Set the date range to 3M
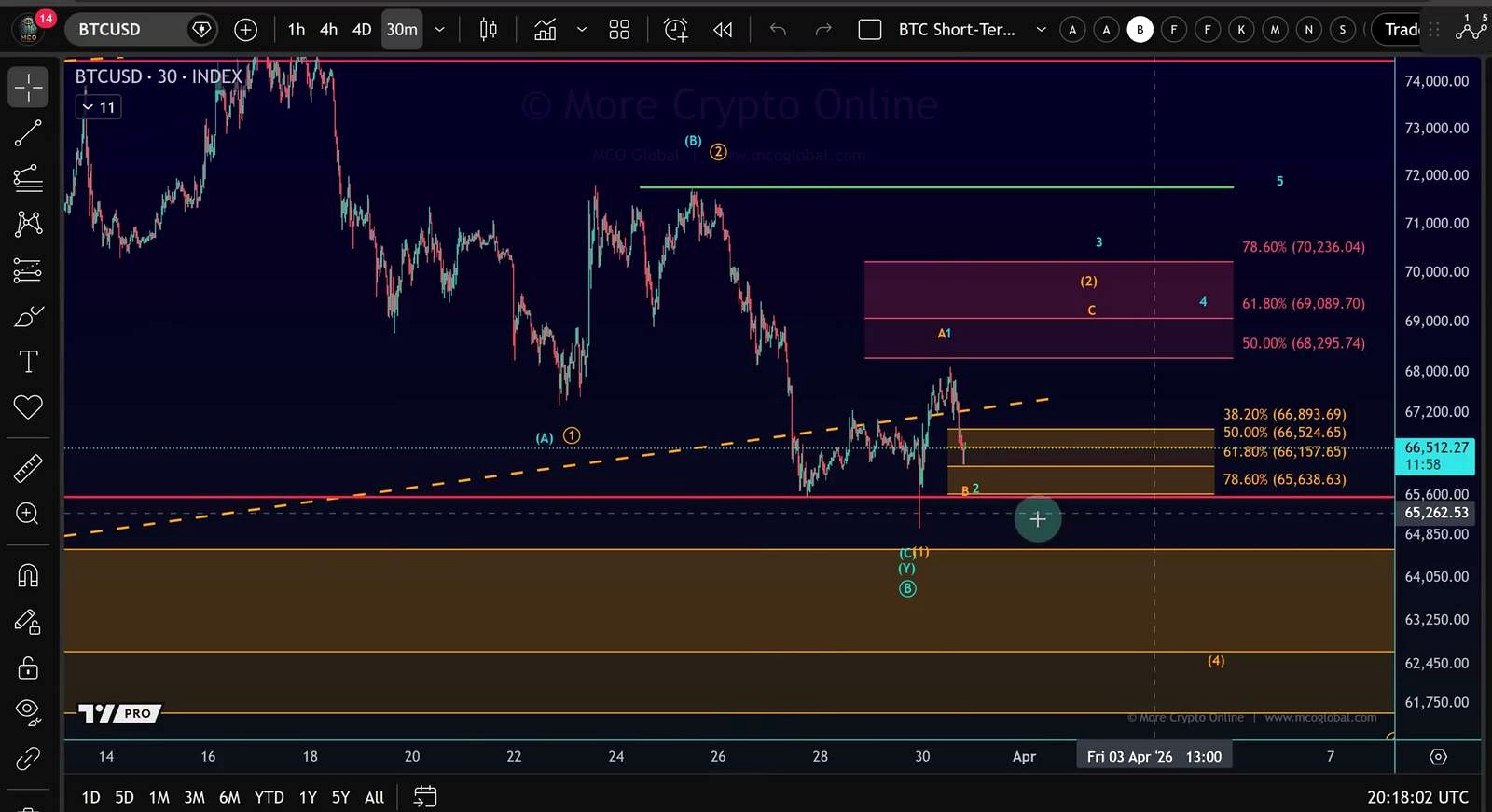1492x812 pixels. 194,797
